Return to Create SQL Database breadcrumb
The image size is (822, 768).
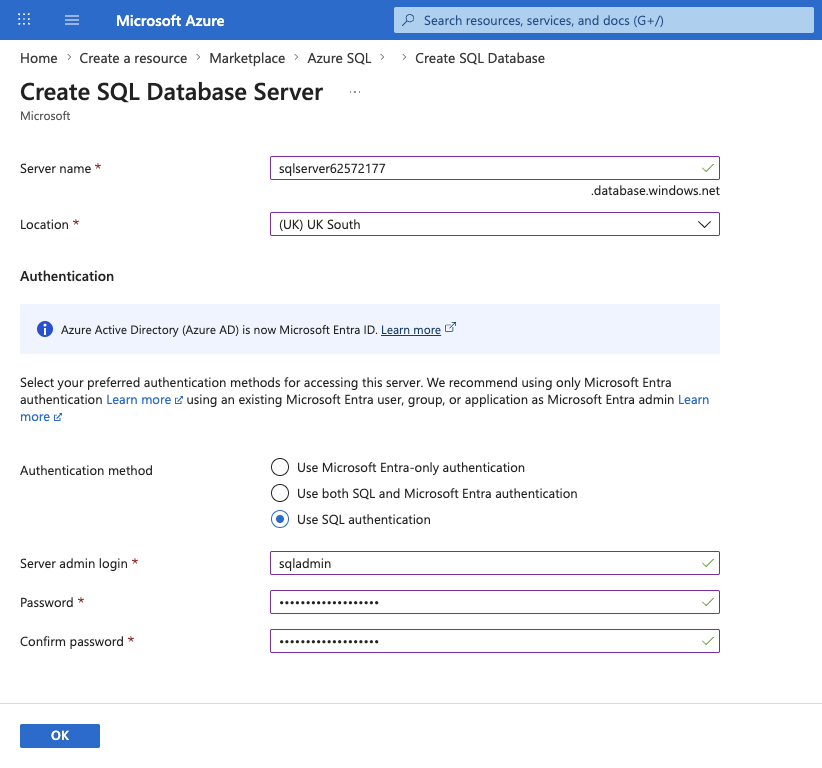point(480,58)
